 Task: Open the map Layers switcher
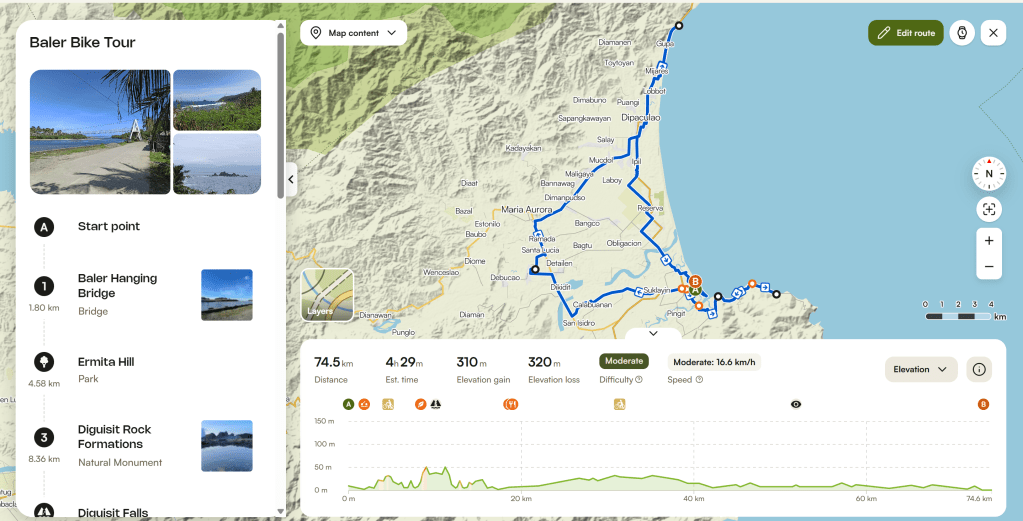(x=328, y=295)
